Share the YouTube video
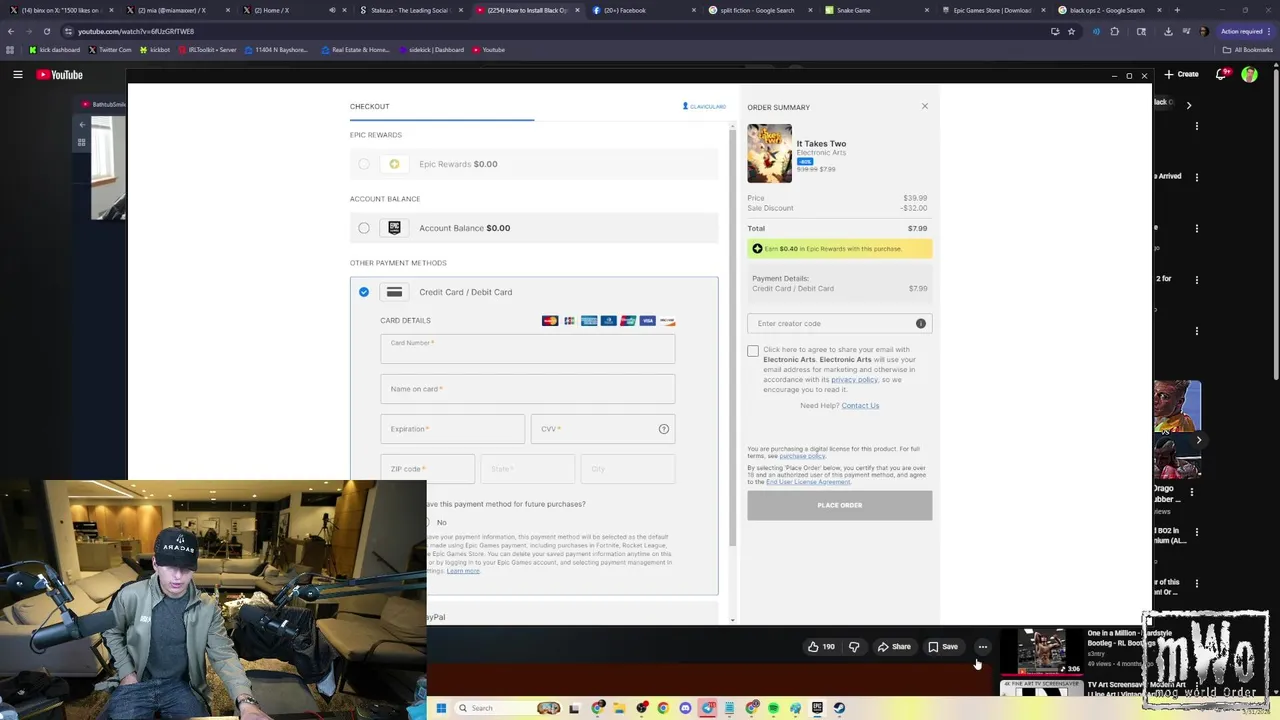The width and height of the screenshot is (1280, 720). (x=894, y=647)
